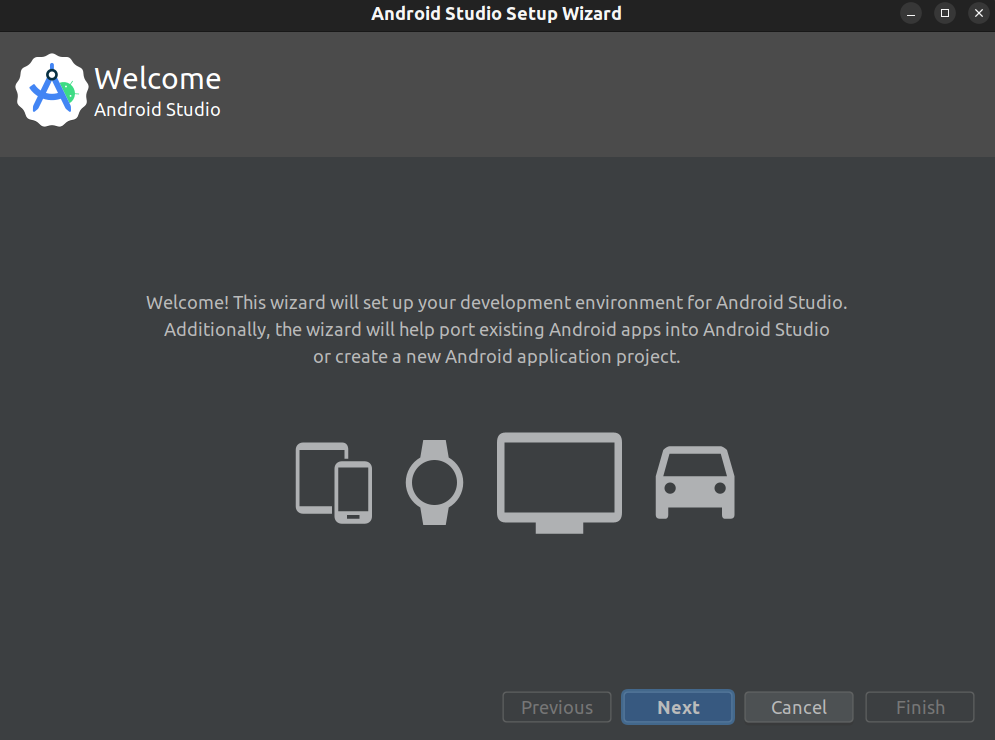Maximize the Setup Wizard window
995x740 pixels.
pos(945,13)
